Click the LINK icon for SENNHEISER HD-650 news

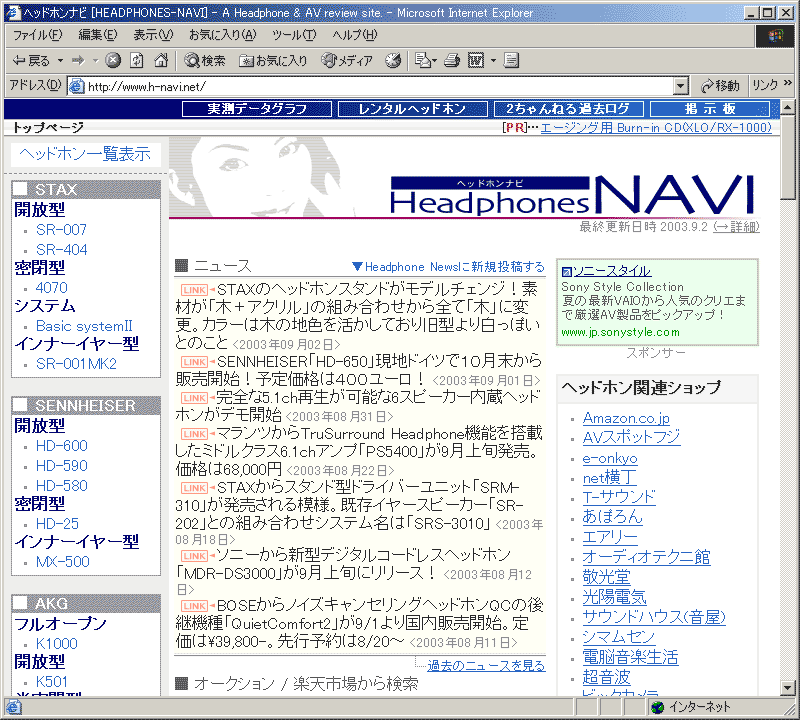(195, 362)
